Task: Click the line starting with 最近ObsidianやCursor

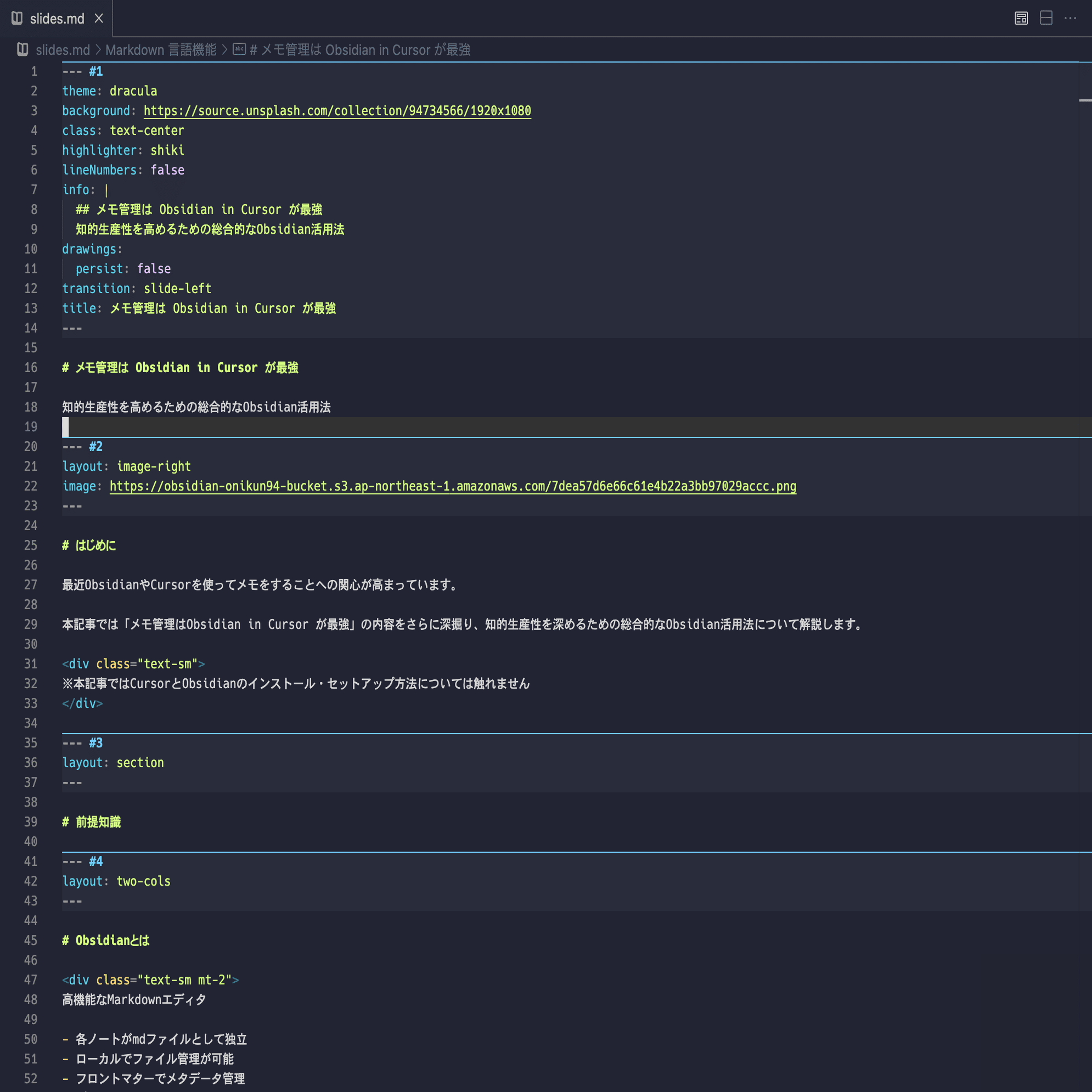Action: [x=260, y=585]
